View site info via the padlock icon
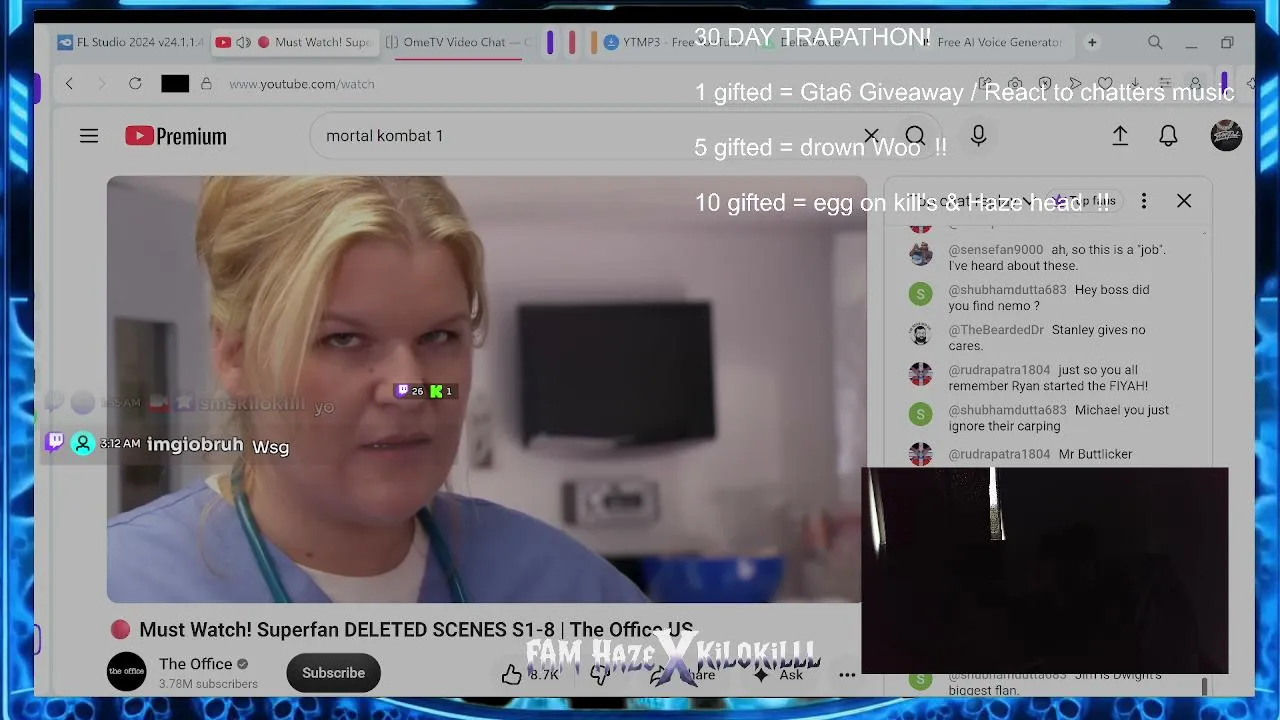Screen dimensions: 1280x720 tap(206, 84)
